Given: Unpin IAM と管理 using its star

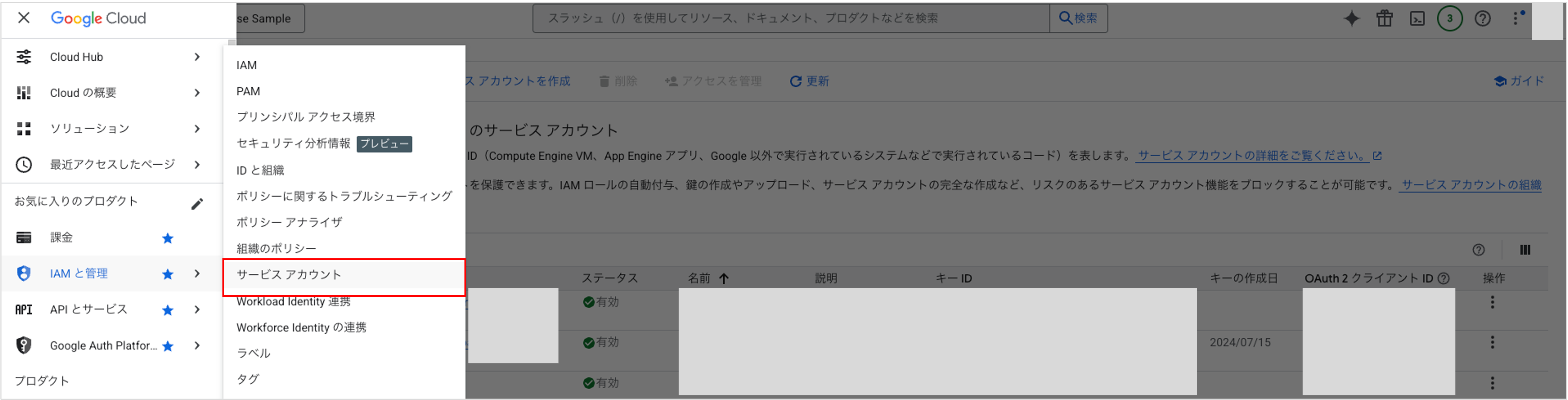Looking at the screenshot, I should click(168, 274).
